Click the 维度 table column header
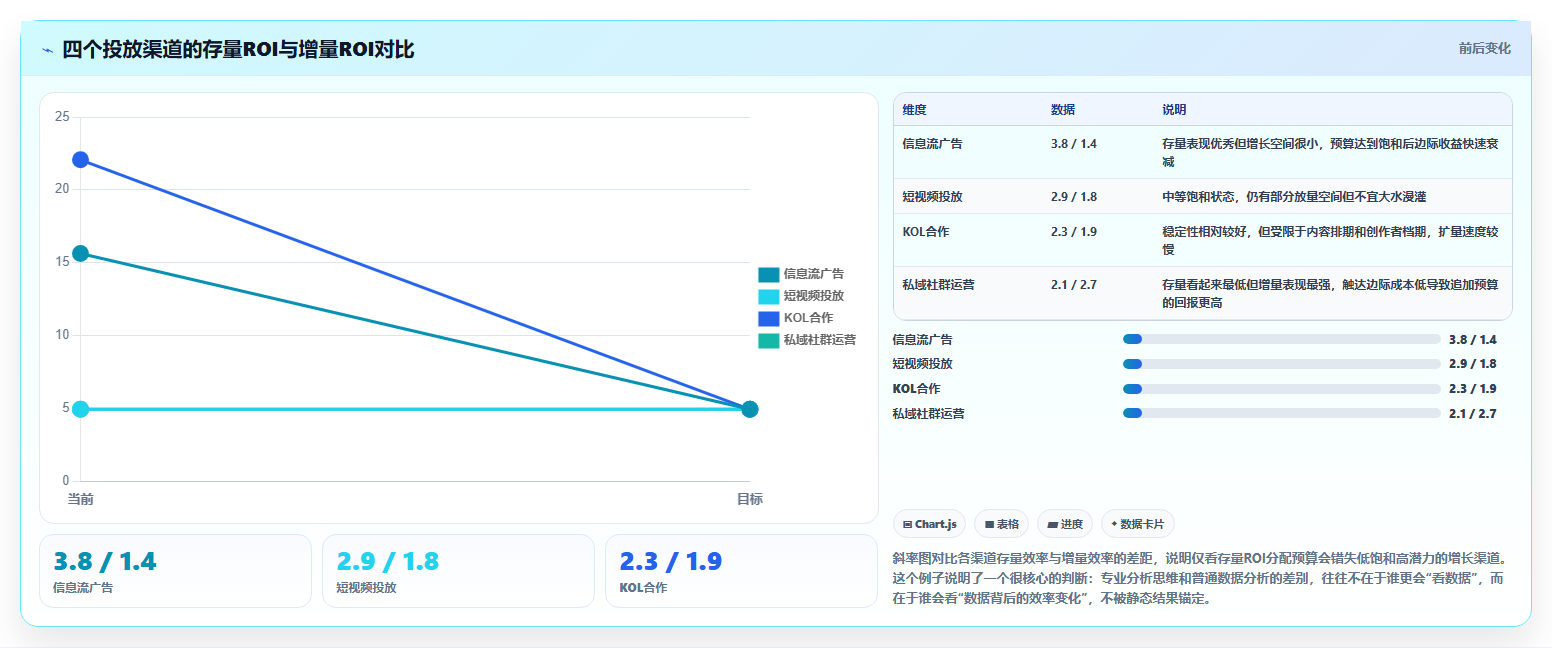Viewport: 1552px width, 648px height. (915, 109)
